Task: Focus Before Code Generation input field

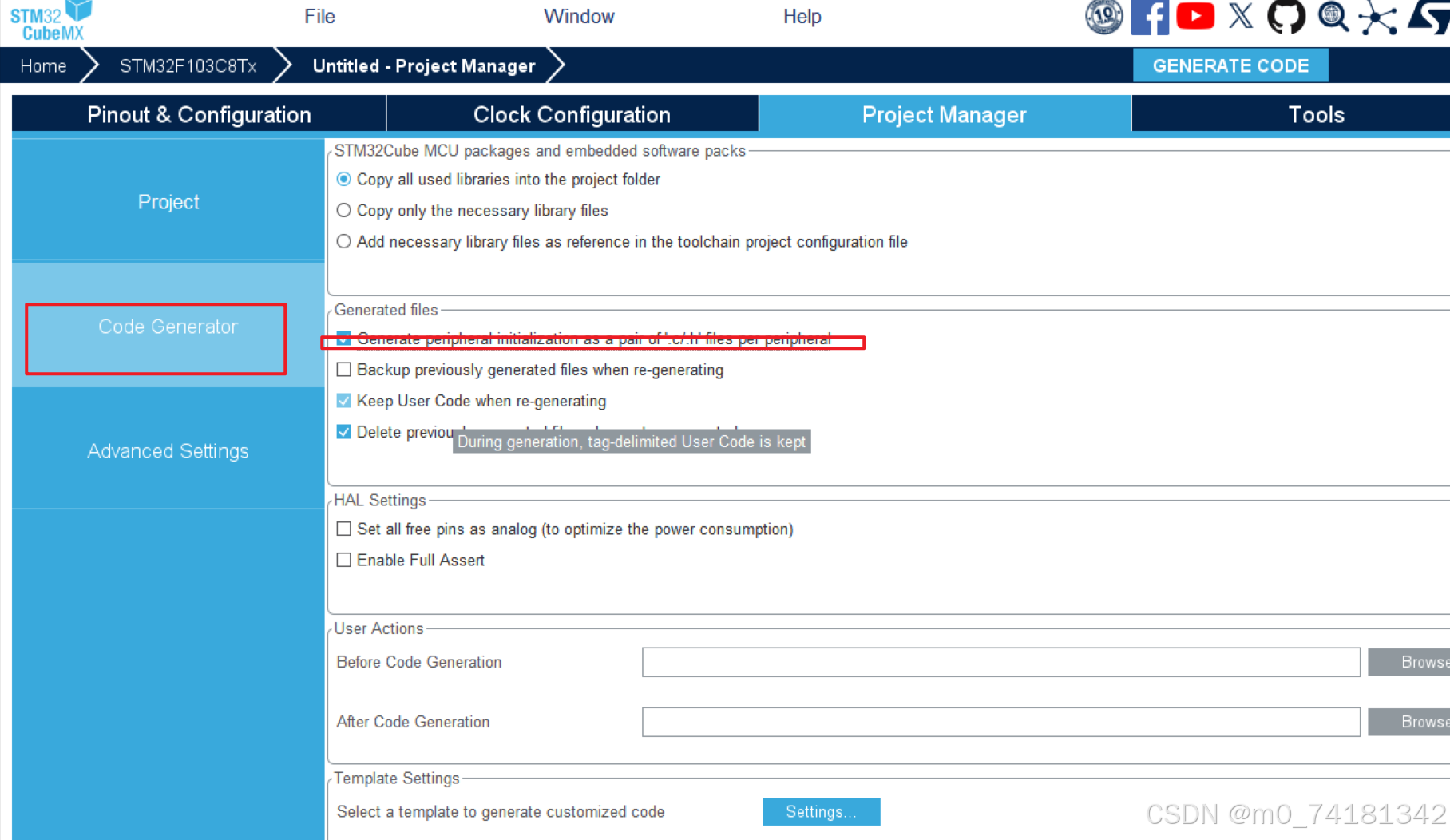Action: pos(1001,662)
